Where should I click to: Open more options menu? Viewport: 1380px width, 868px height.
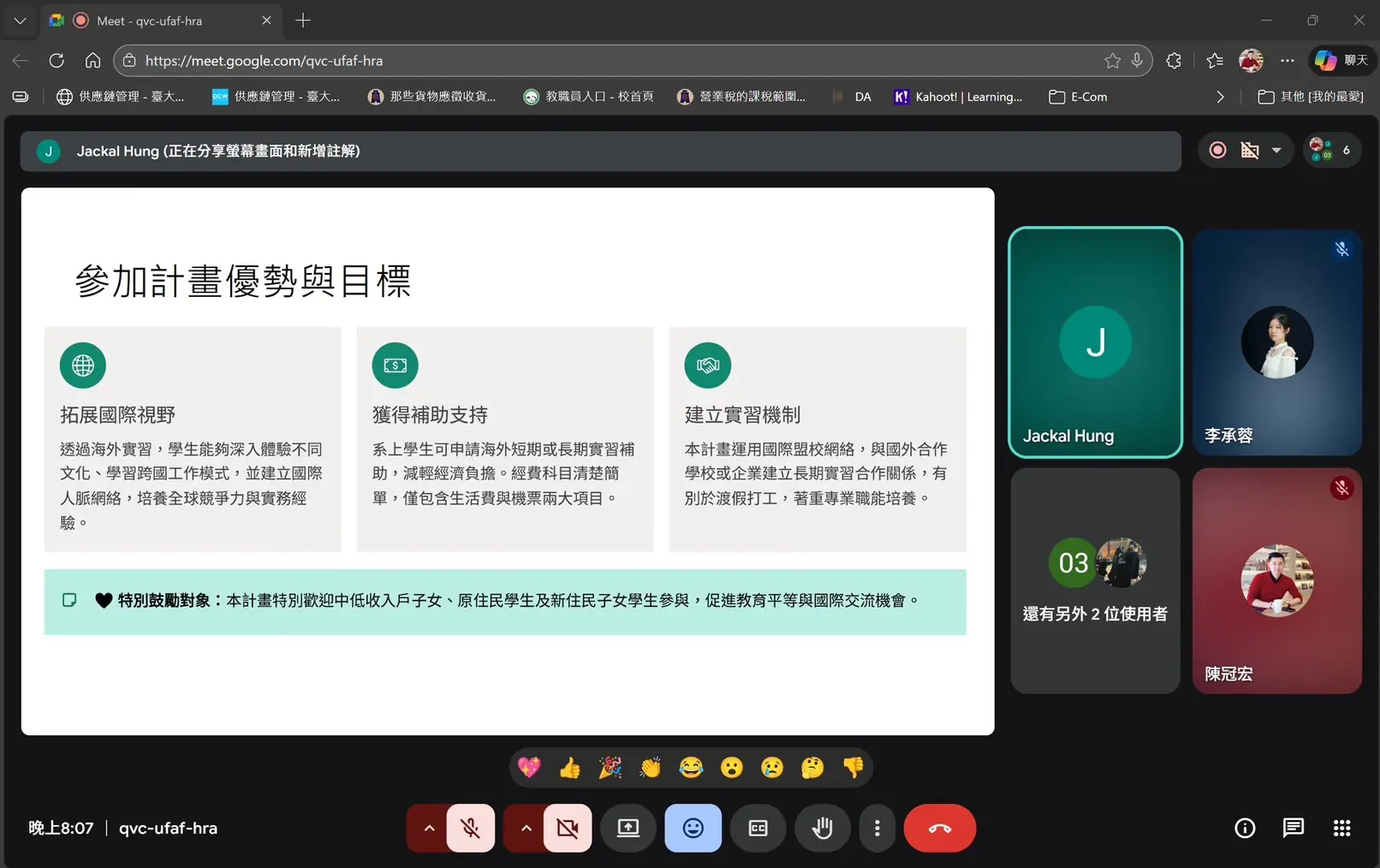click(x=877, y=828)
